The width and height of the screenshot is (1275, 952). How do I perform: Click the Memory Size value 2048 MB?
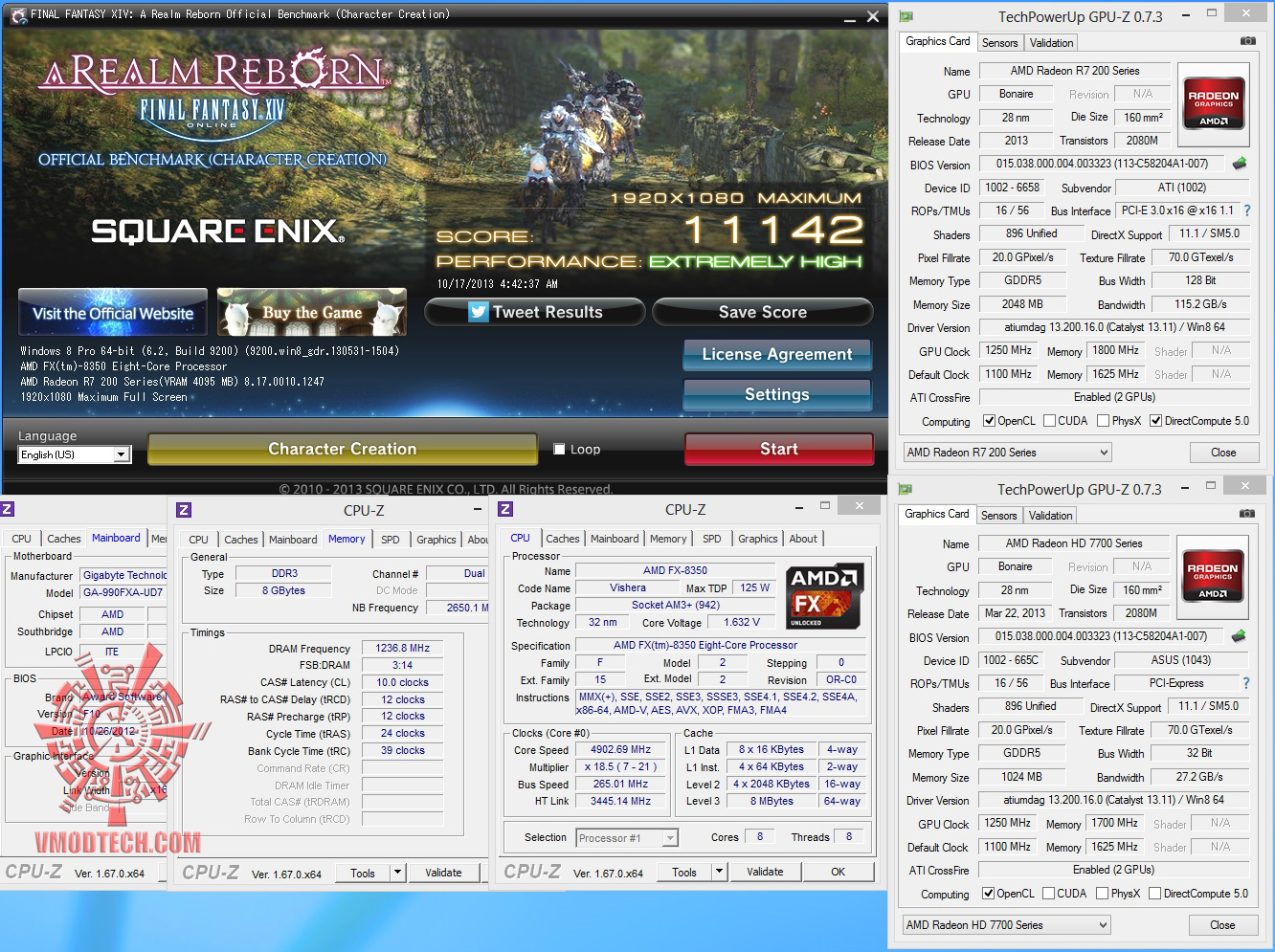tap(1022, 304)
